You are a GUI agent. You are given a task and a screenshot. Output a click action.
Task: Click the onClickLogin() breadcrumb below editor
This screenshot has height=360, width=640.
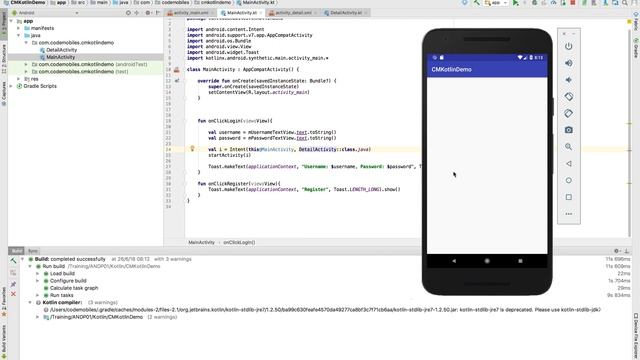point(239,242)
